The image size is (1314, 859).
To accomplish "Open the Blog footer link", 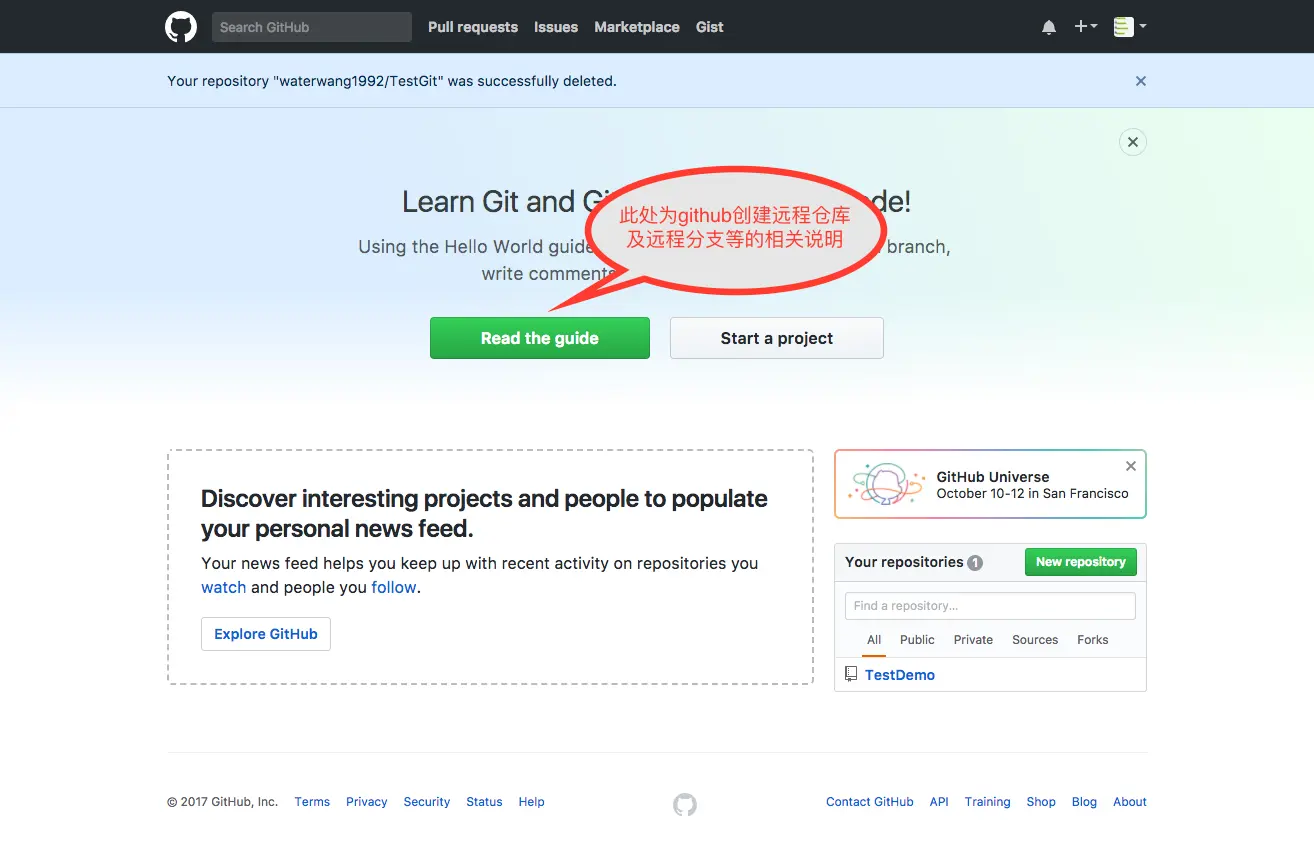I will click(x=1084, y=802).
